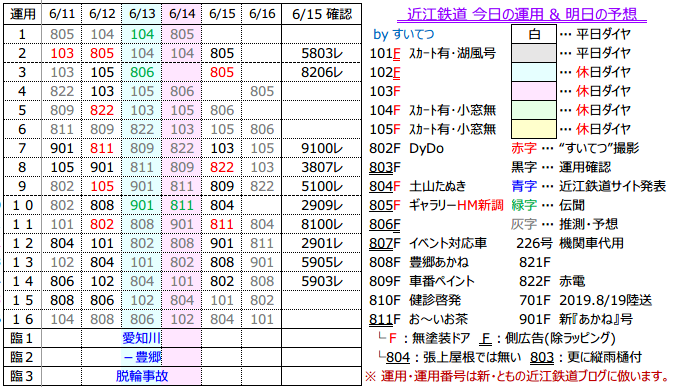Click the 2909レ confirmation cell
Viewport: 680px width, 387px height.
tap(322, 205)
